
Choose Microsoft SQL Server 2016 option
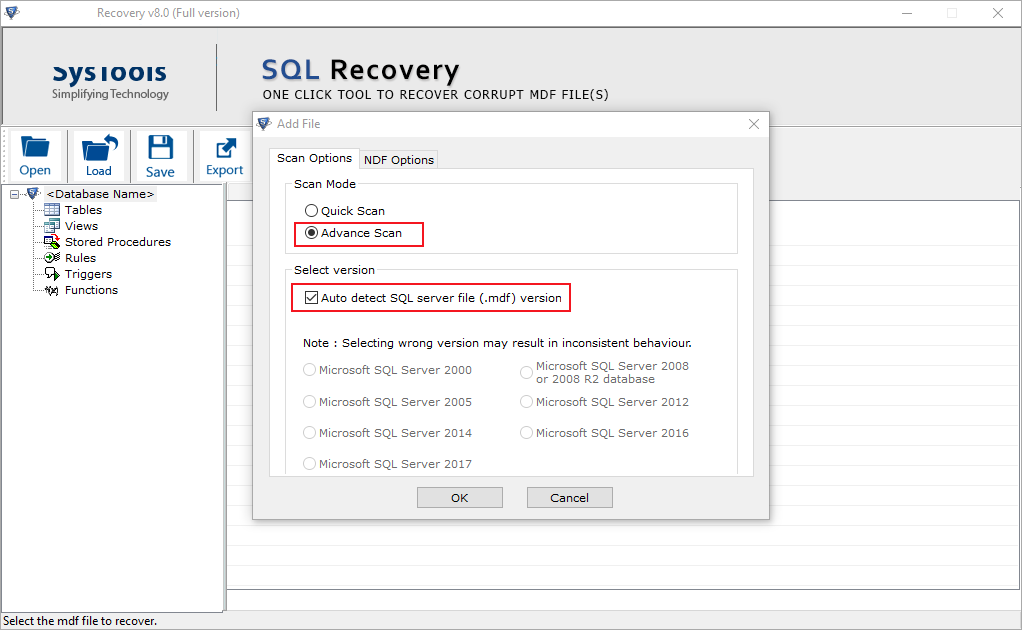527,433
